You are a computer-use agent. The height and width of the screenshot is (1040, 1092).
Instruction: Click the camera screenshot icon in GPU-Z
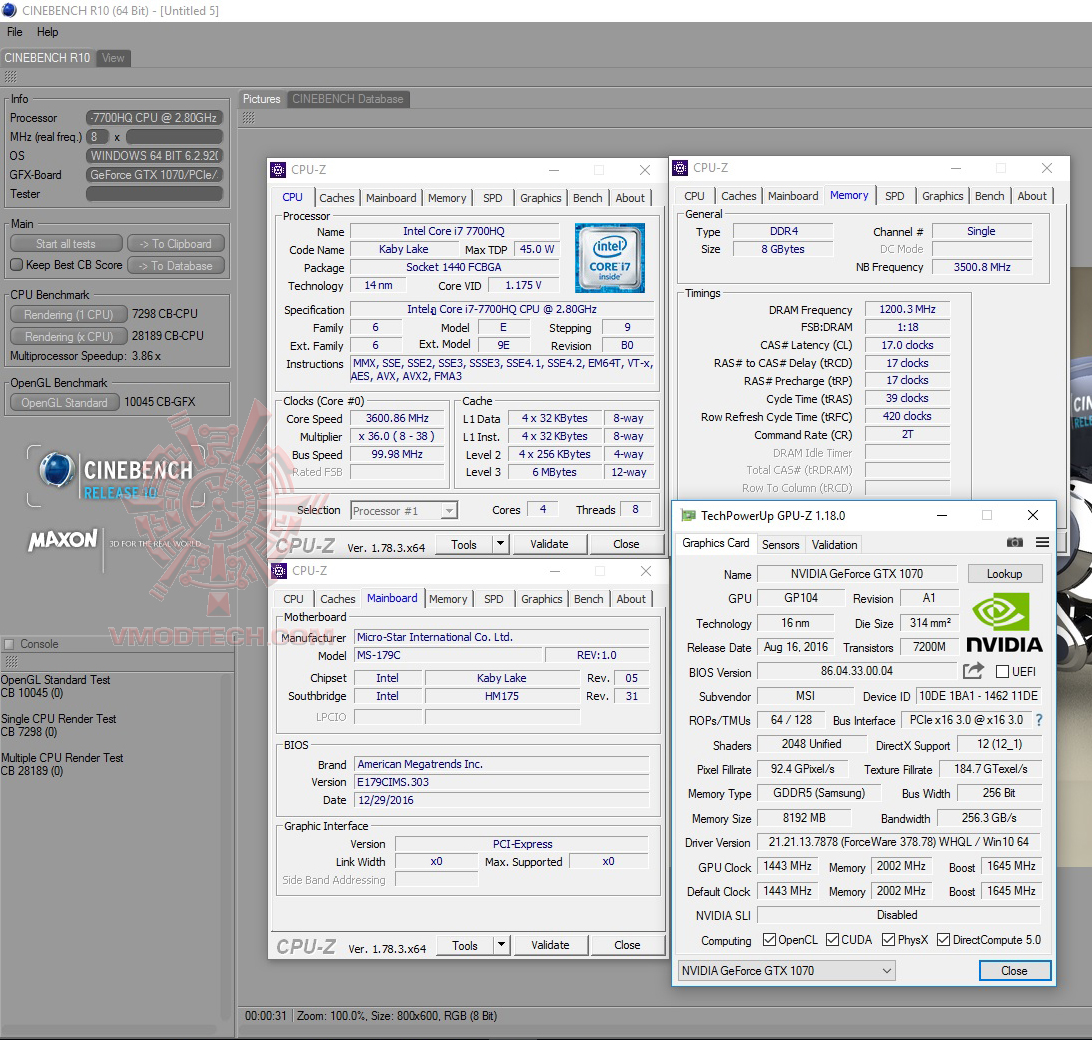(1014, 541)
